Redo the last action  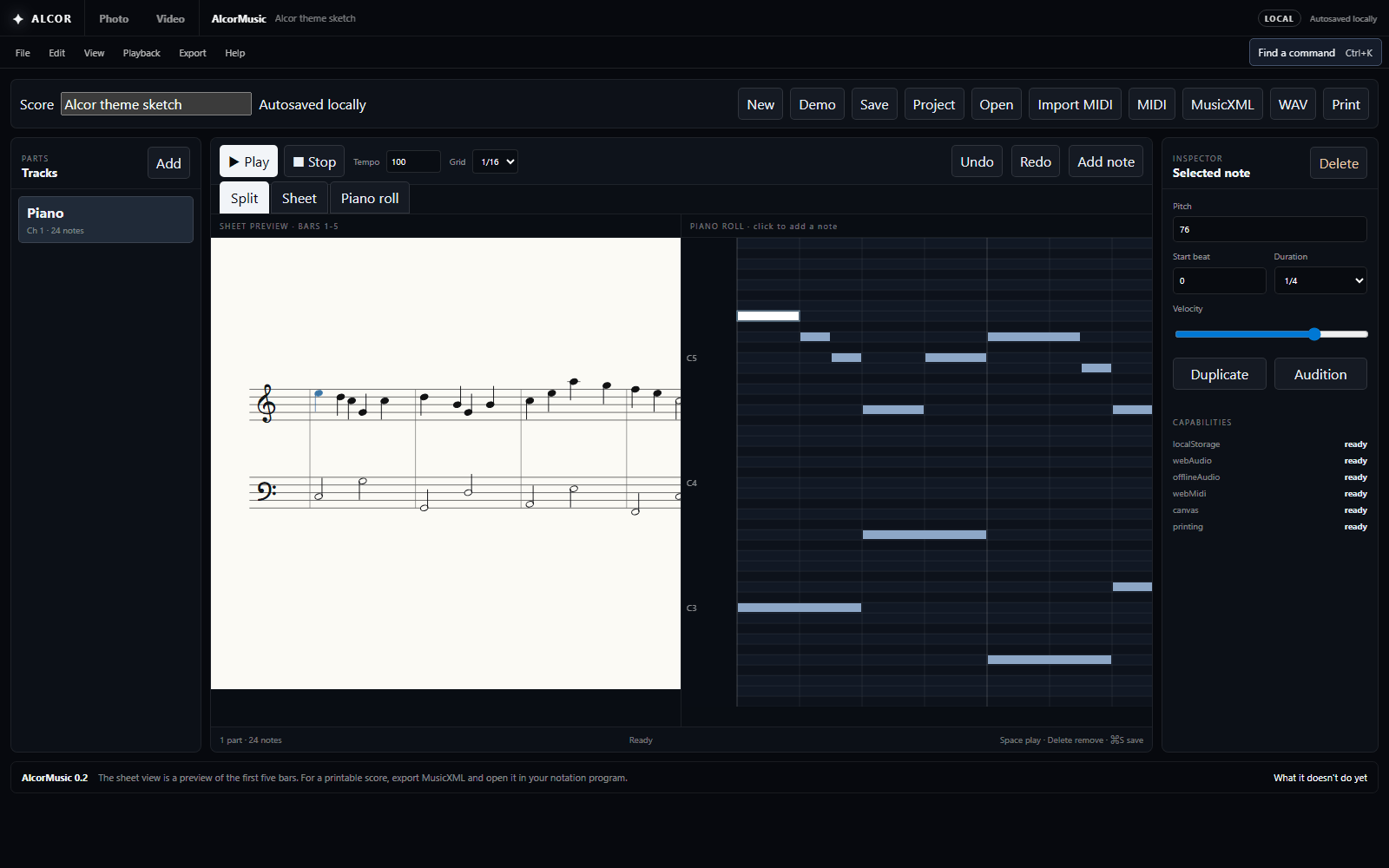(1036, 161)
